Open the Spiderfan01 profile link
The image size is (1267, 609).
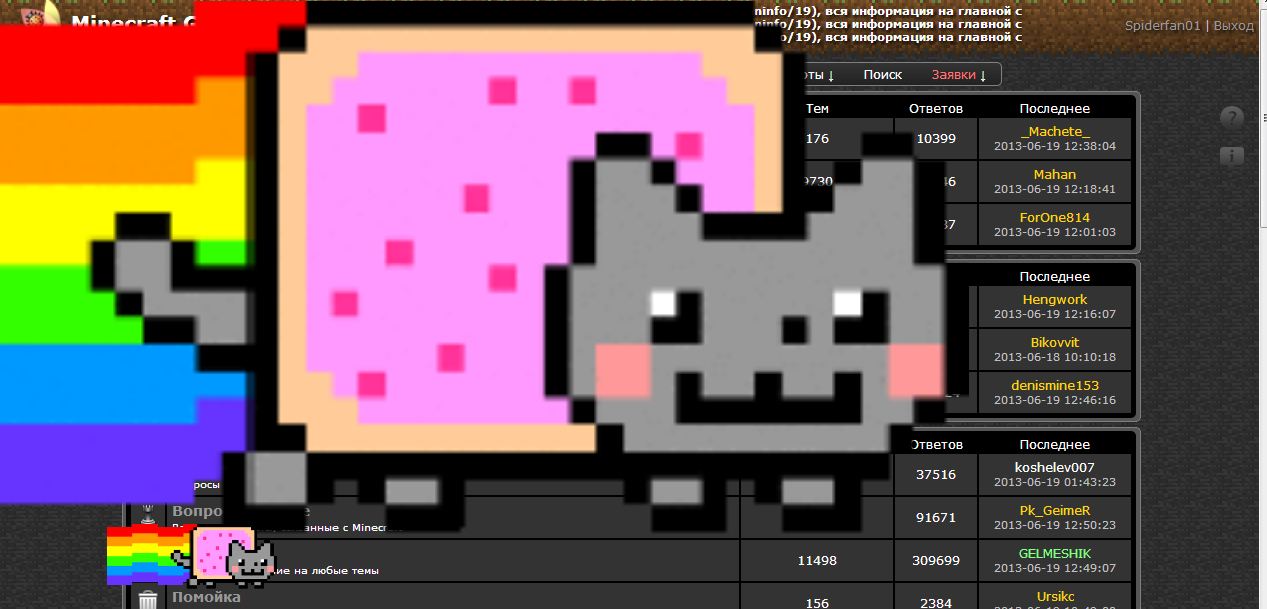[x=1162, y=25]
